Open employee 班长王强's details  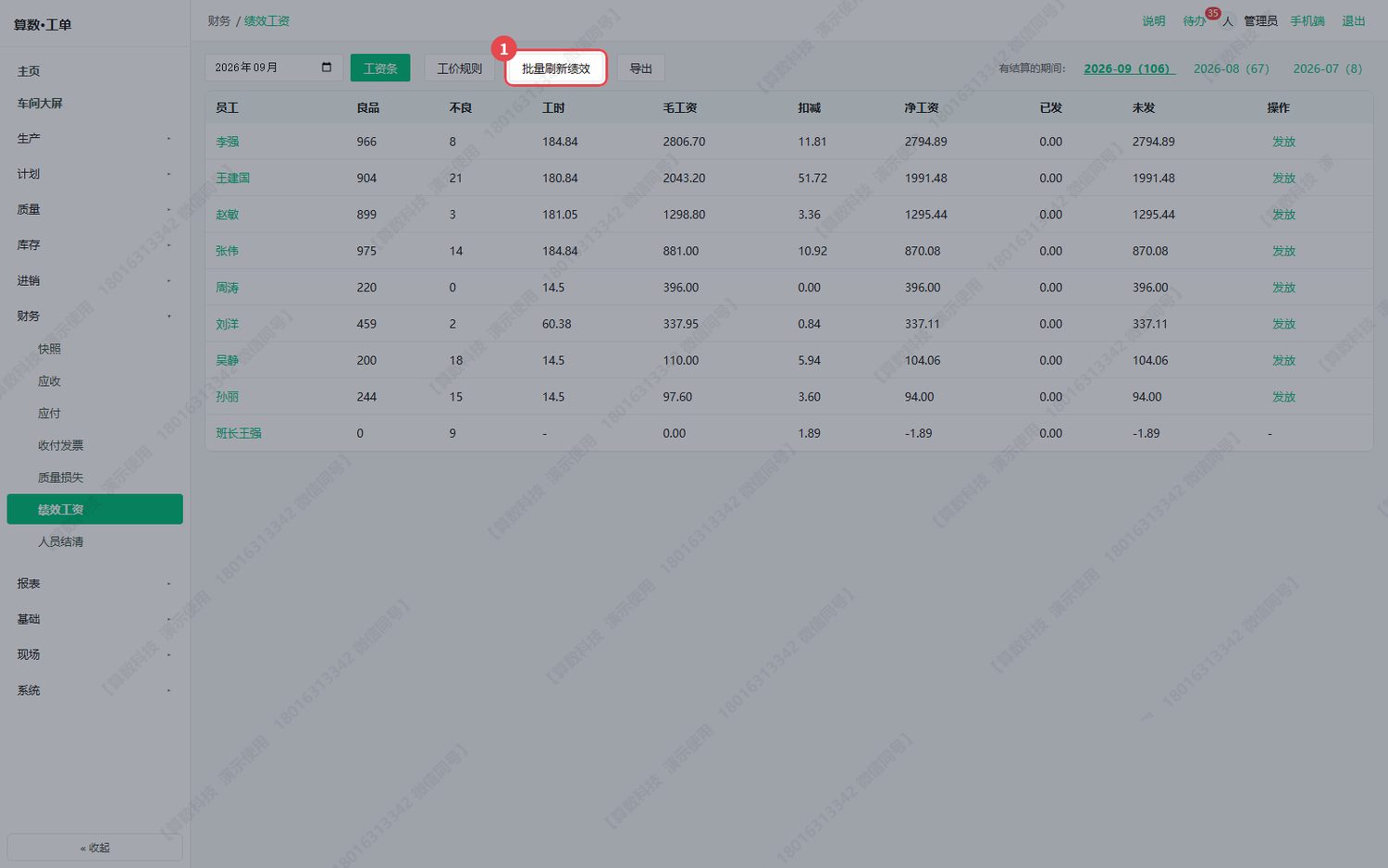coord(239,433)
